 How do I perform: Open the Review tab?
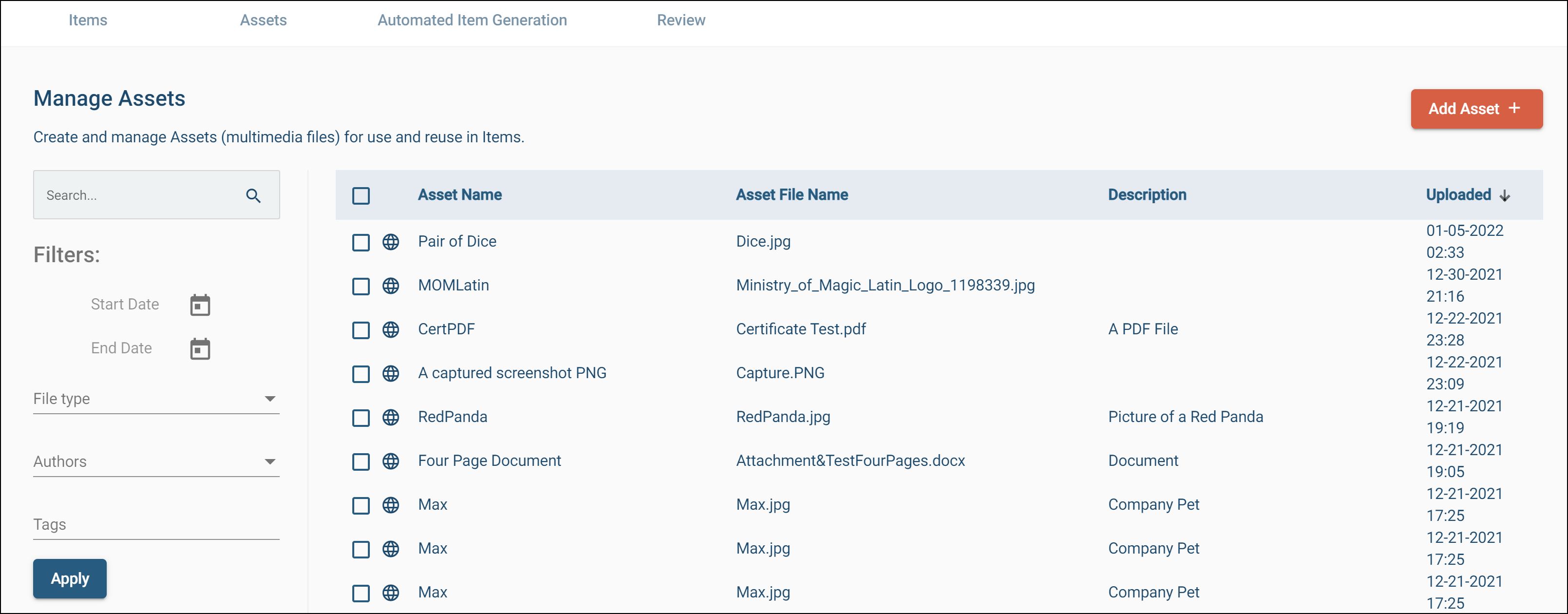681,20
